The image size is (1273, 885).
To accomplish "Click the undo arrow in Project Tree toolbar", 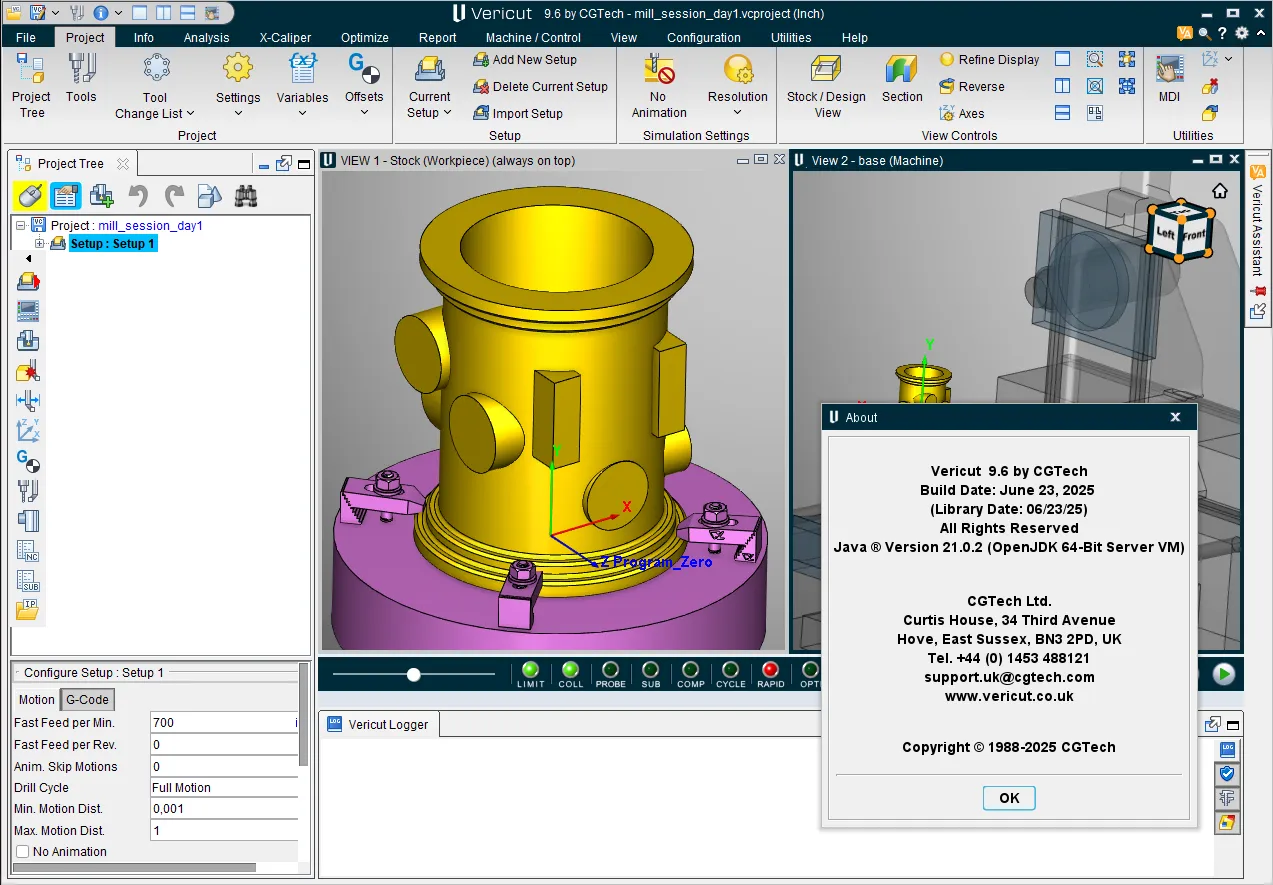I will pyautogui.click(x=138, y=196).
